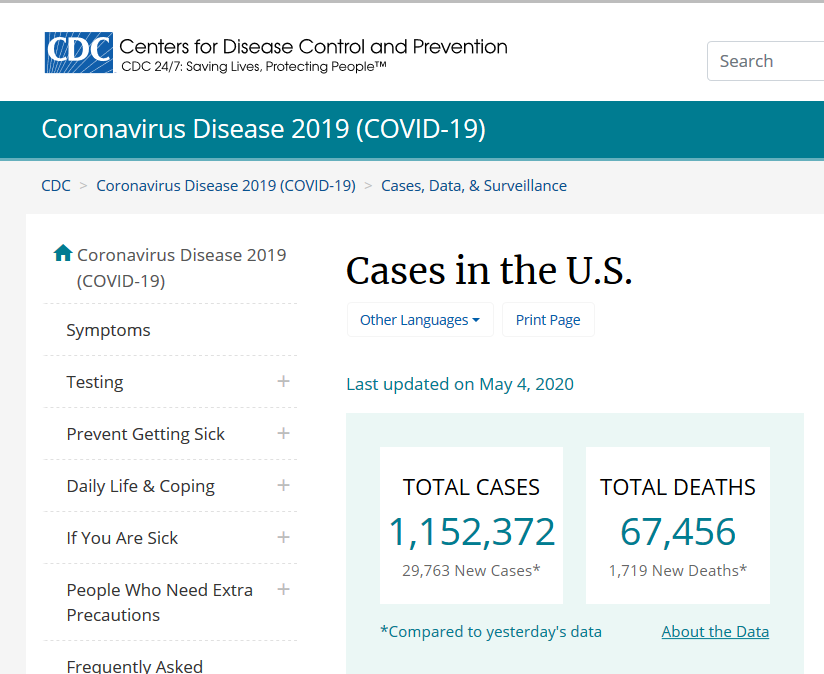824x674 pixels.
Task: Open the About the Data link
Action: click(x=715, y=631)
